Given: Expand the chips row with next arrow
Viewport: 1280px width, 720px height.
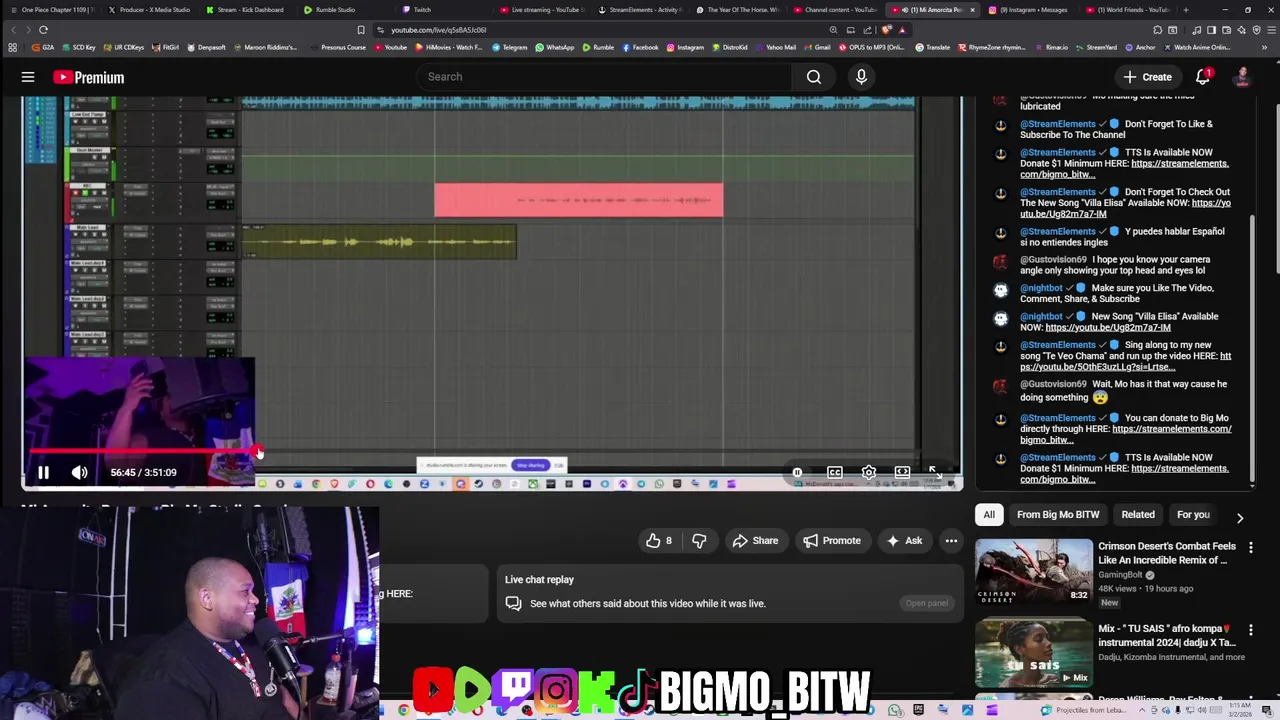Looking at the screenshot, I should [1240, 517].
